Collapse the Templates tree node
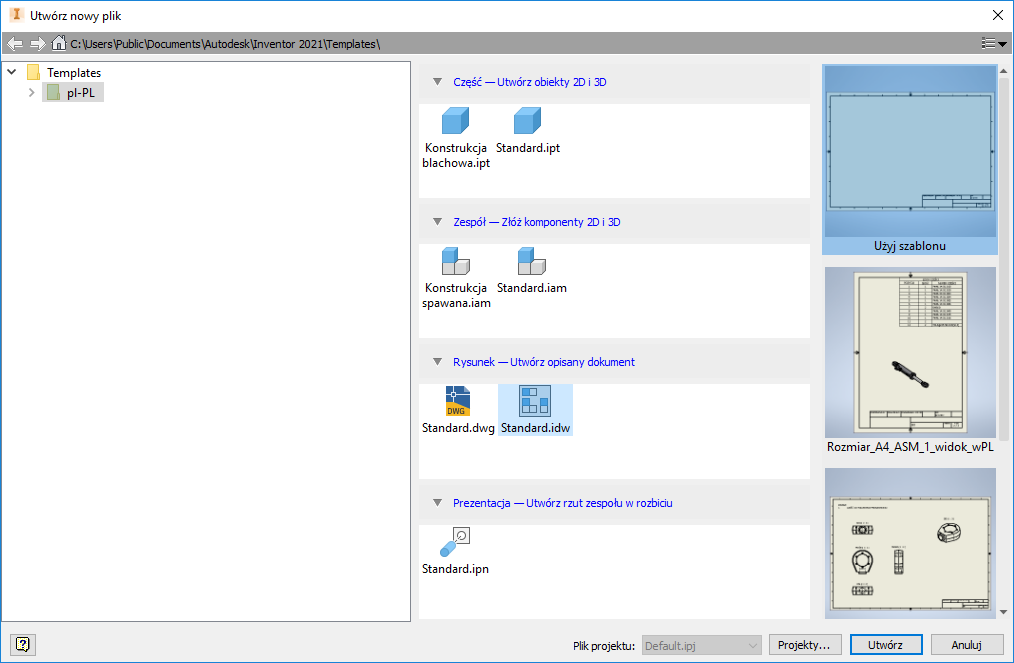The image size is (1014, 663). (12, 72)
